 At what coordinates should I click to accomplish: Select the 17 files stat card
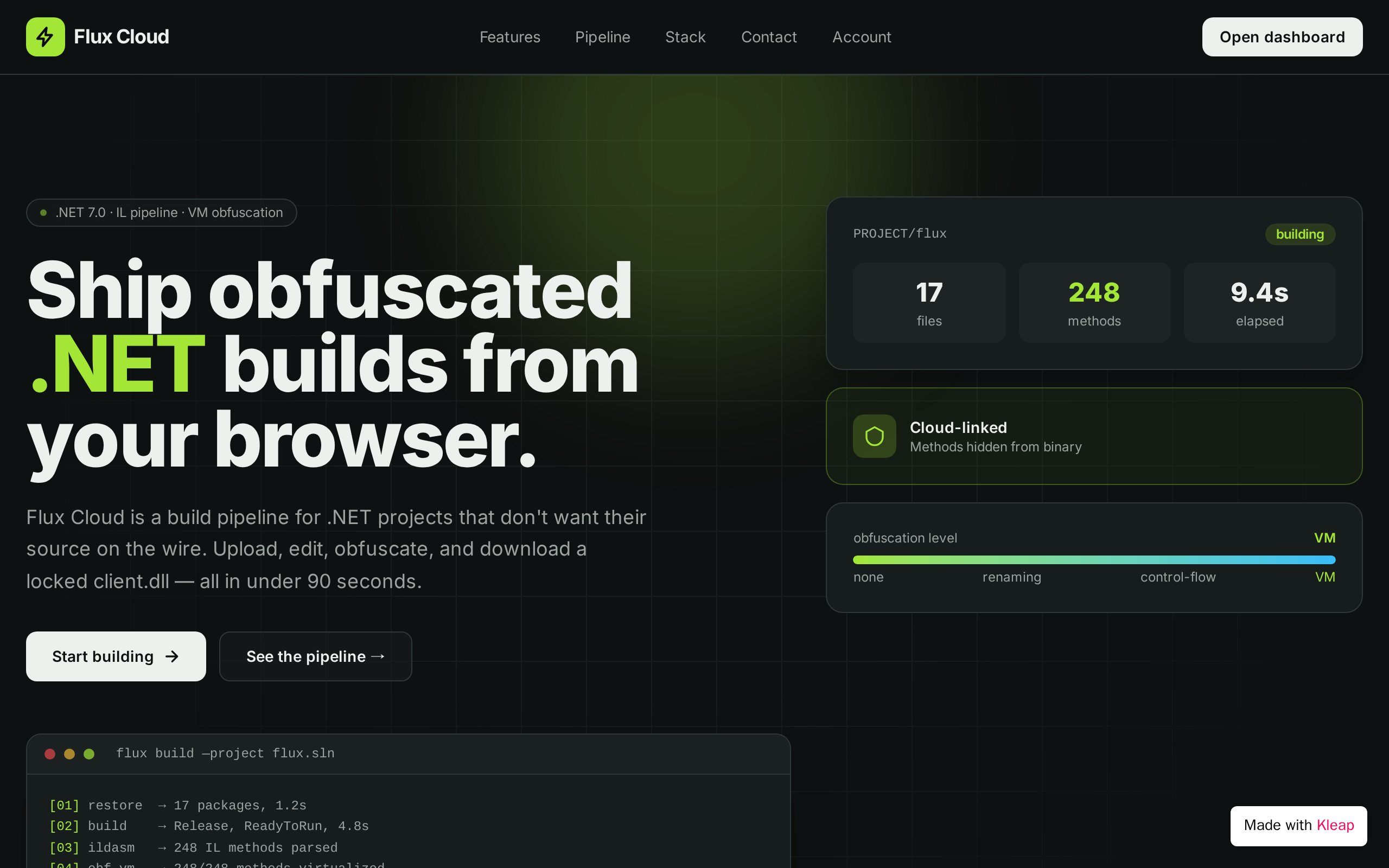pos(929,303)
